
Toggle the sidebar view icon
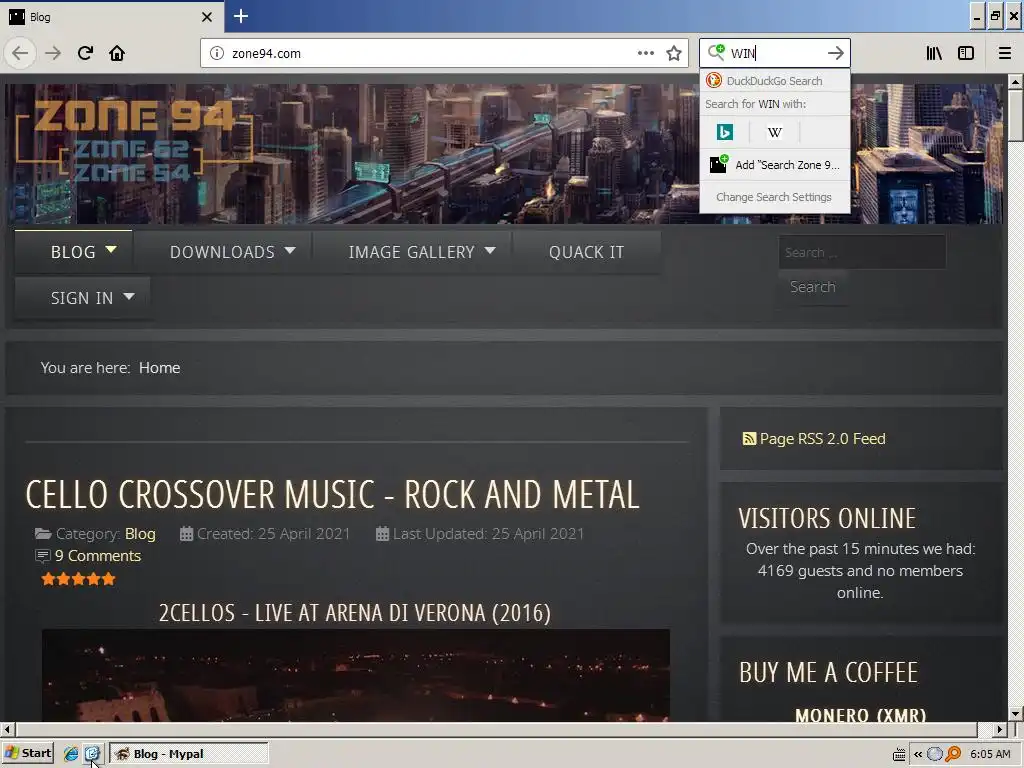click(966, 53)
